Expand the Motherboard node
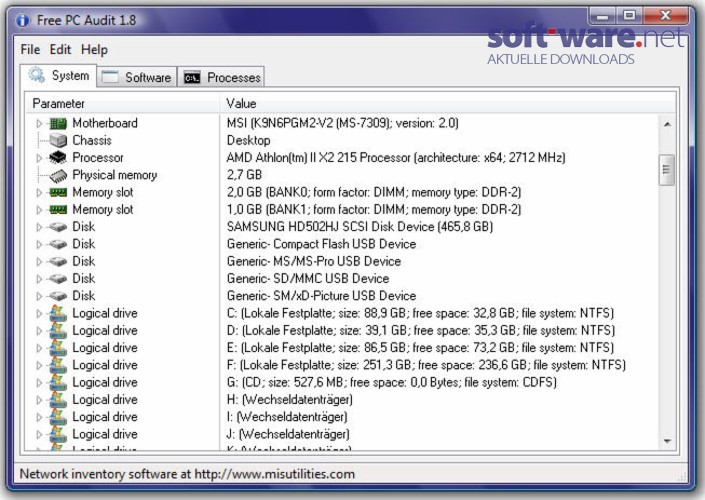 coord(39,123)
